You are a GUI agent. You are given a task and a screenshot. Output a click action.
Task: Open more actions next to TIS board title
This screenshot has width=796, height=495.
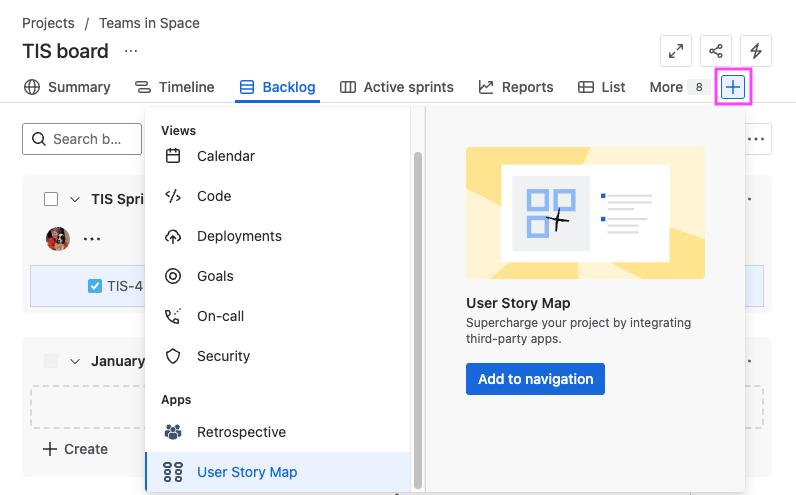click(x=131, y=51)
